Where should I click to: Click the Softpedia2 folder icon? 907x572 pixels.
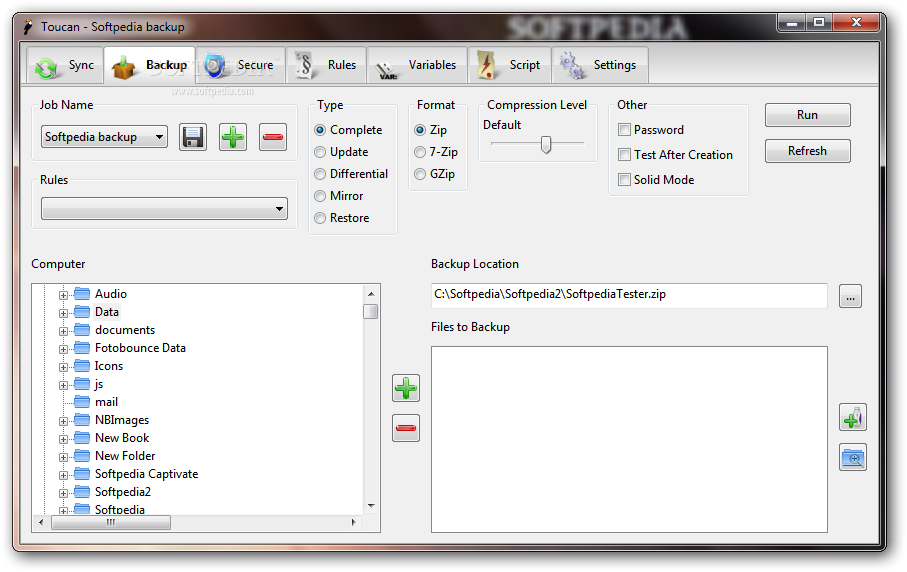click(82, 492)
